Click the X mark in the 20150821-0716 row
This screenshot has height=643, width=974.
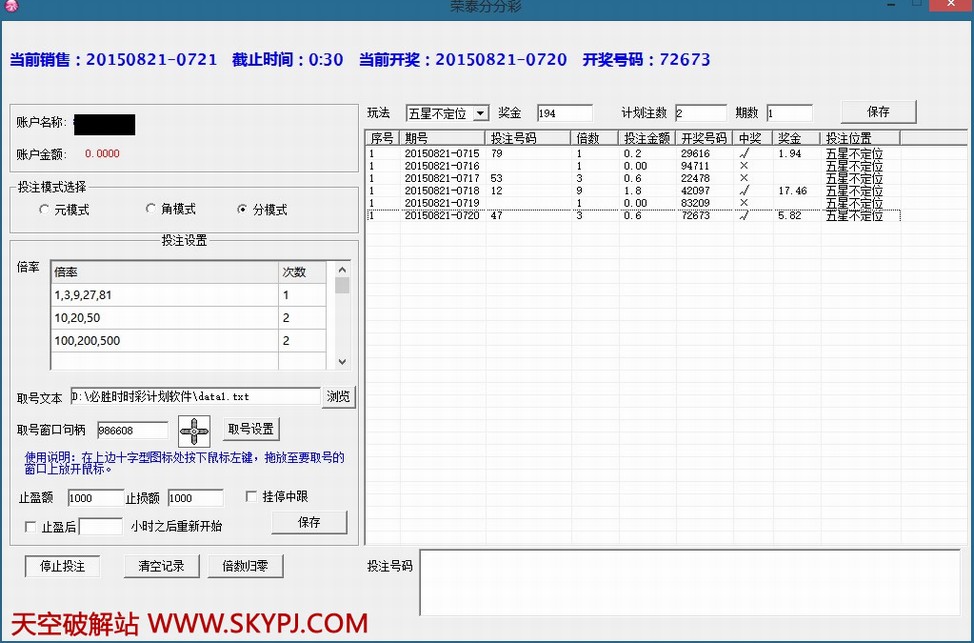click(x=743, y=166)
